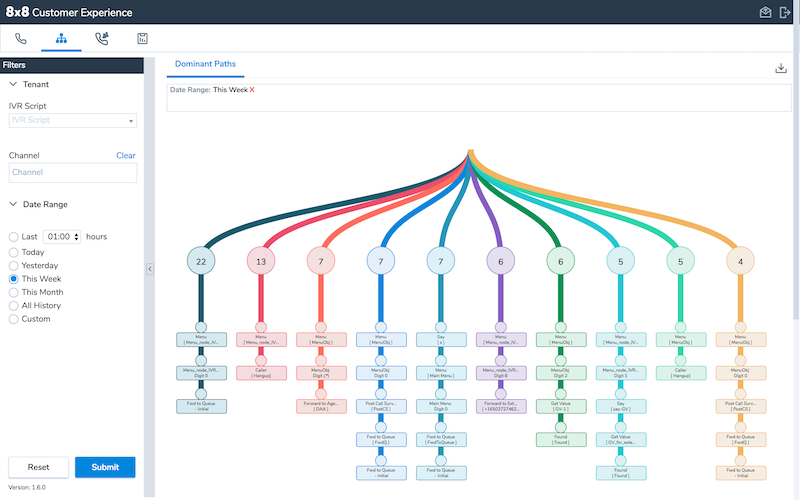Select the Get Value [GV-1] node
Image resolution: width=800 pixels, height=500 pixels.
click(561, 406)
